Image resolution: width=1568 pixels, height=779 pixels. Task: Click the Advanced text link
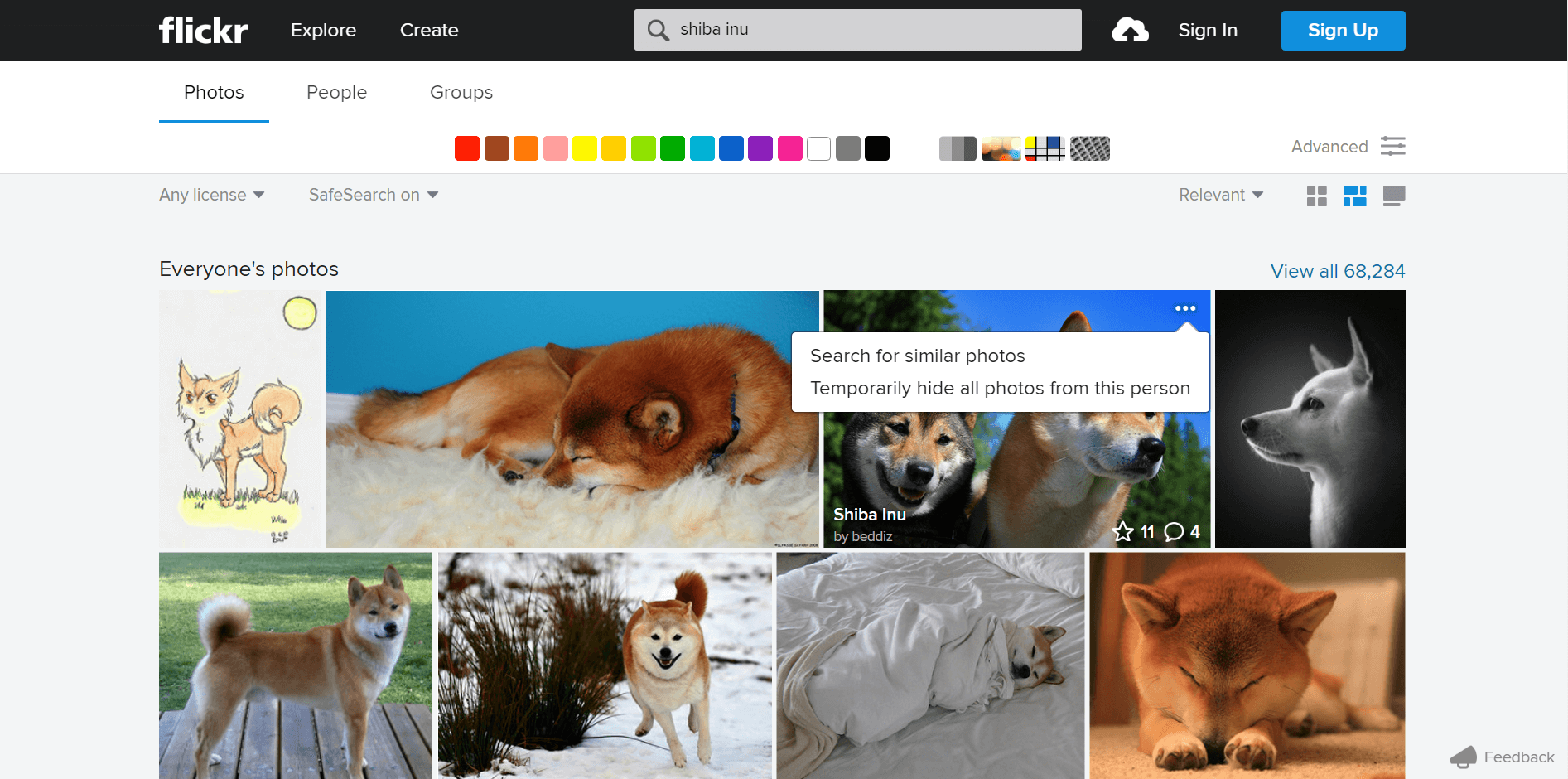tap(1329, 147)
